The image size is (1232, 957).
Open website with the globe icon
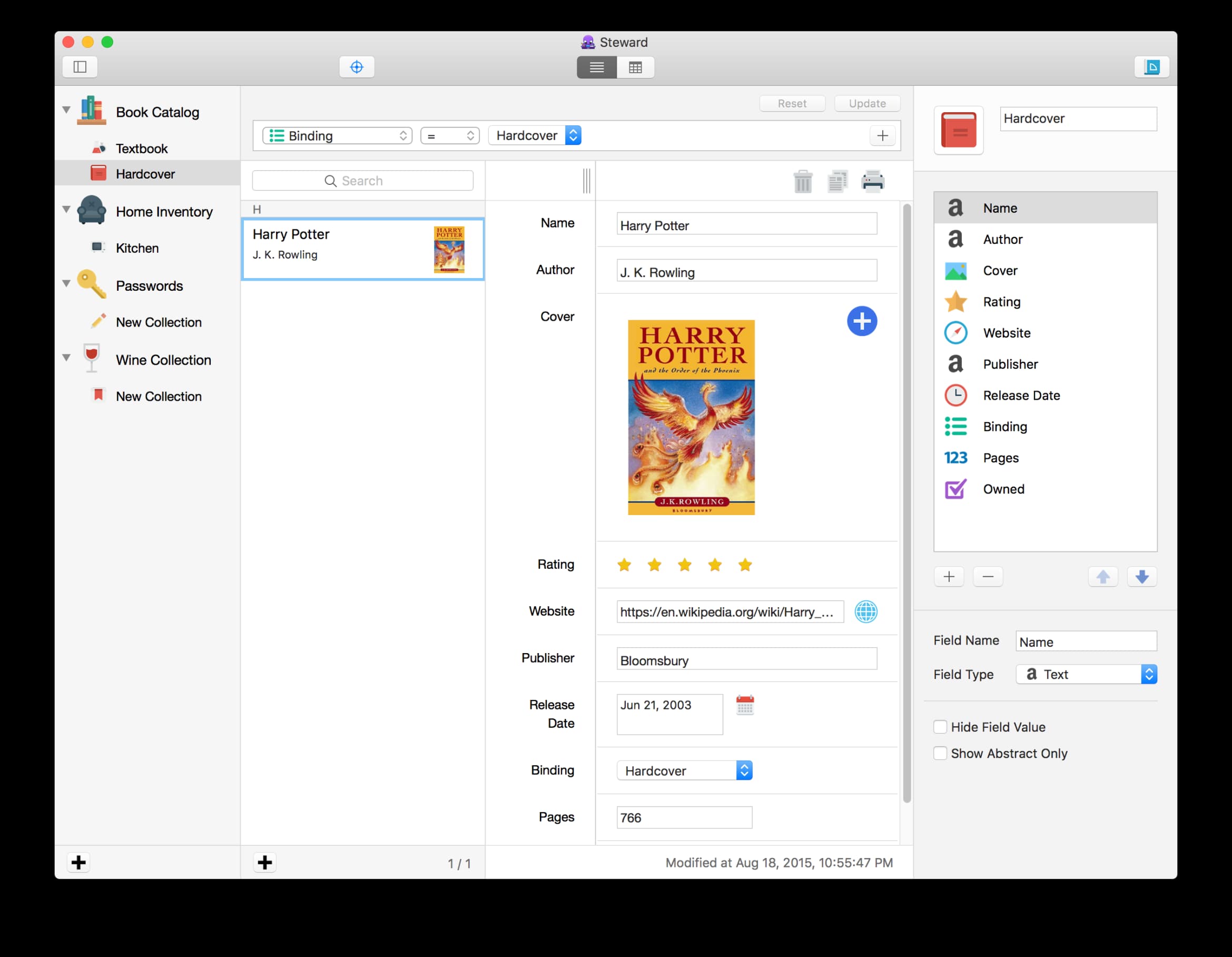click(865, 612)
